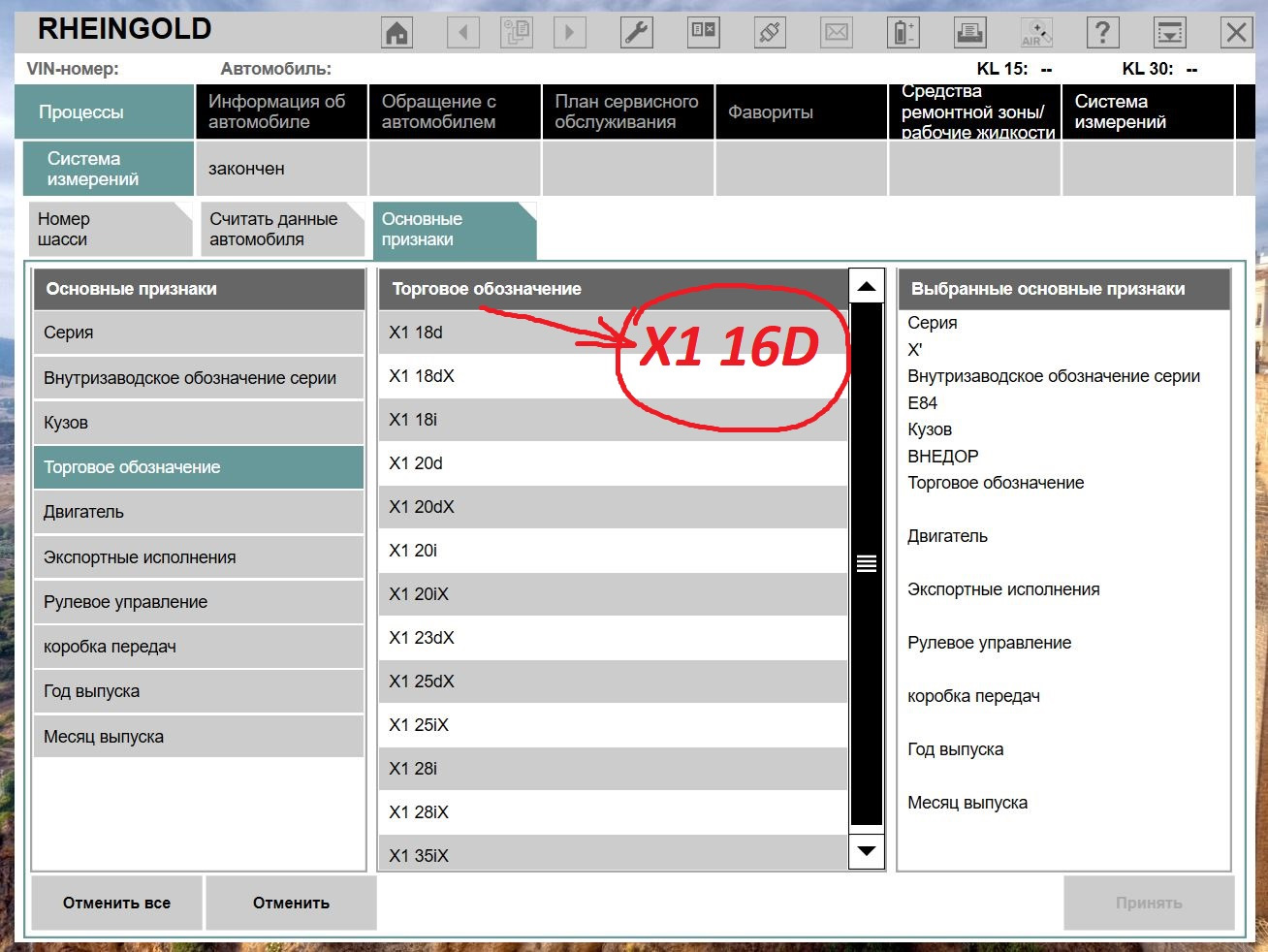The width and height of the screenshot is (1268, 952).
Task: Click the закончен sub-tab
Action: pyautogui.click(x=282, y=169)
